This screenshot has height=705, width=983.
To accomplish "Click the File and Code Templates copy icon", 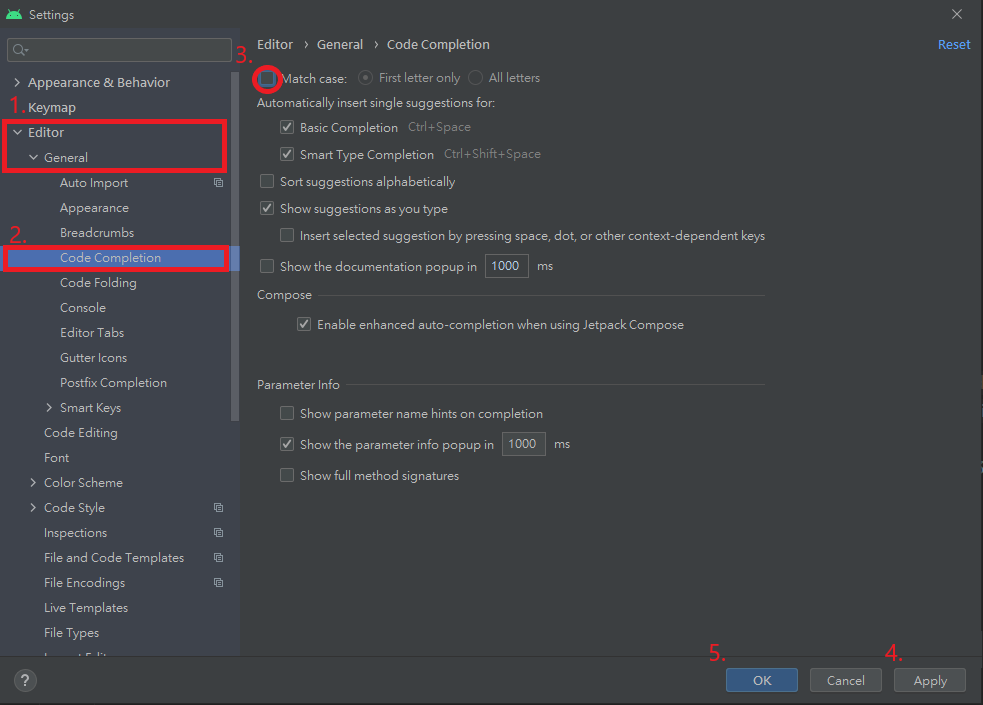I will point(218,558).
